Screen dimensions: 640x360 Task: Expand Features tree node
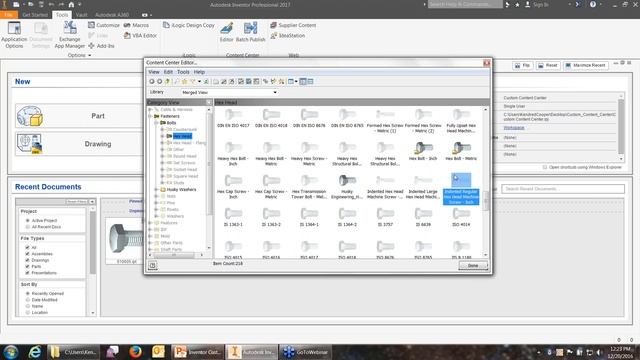tap(150, 223)
